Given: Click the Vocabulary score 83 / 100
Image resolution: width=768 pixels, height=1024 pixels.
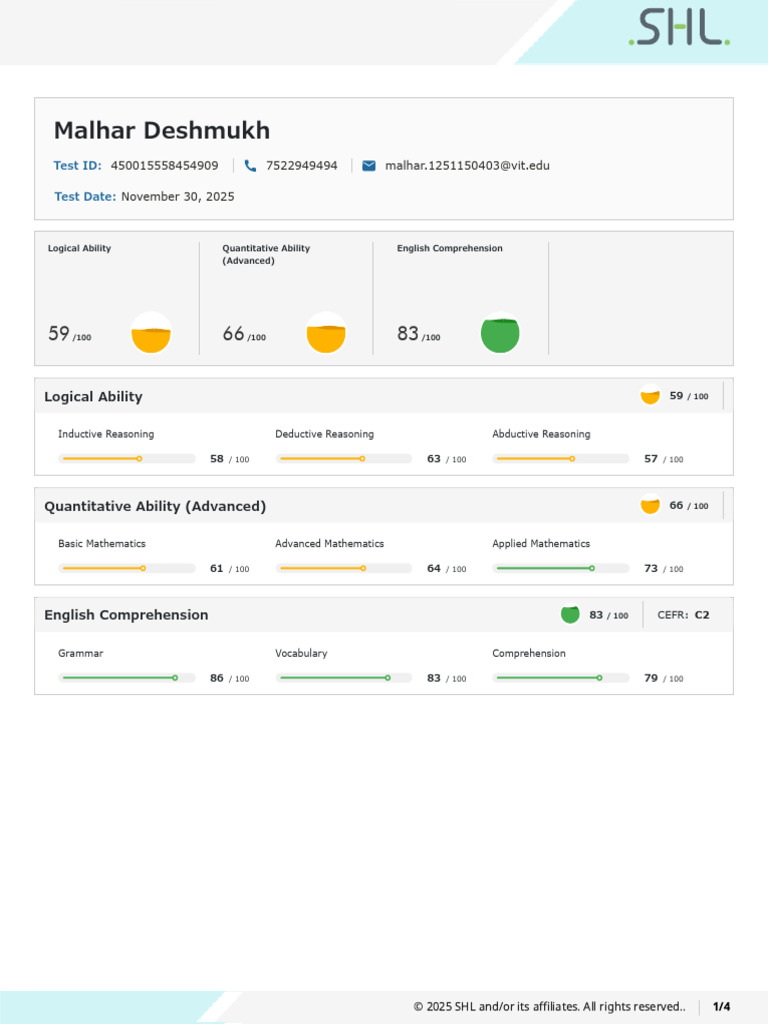Looking at the screenshot, I should tap(447, 679).
